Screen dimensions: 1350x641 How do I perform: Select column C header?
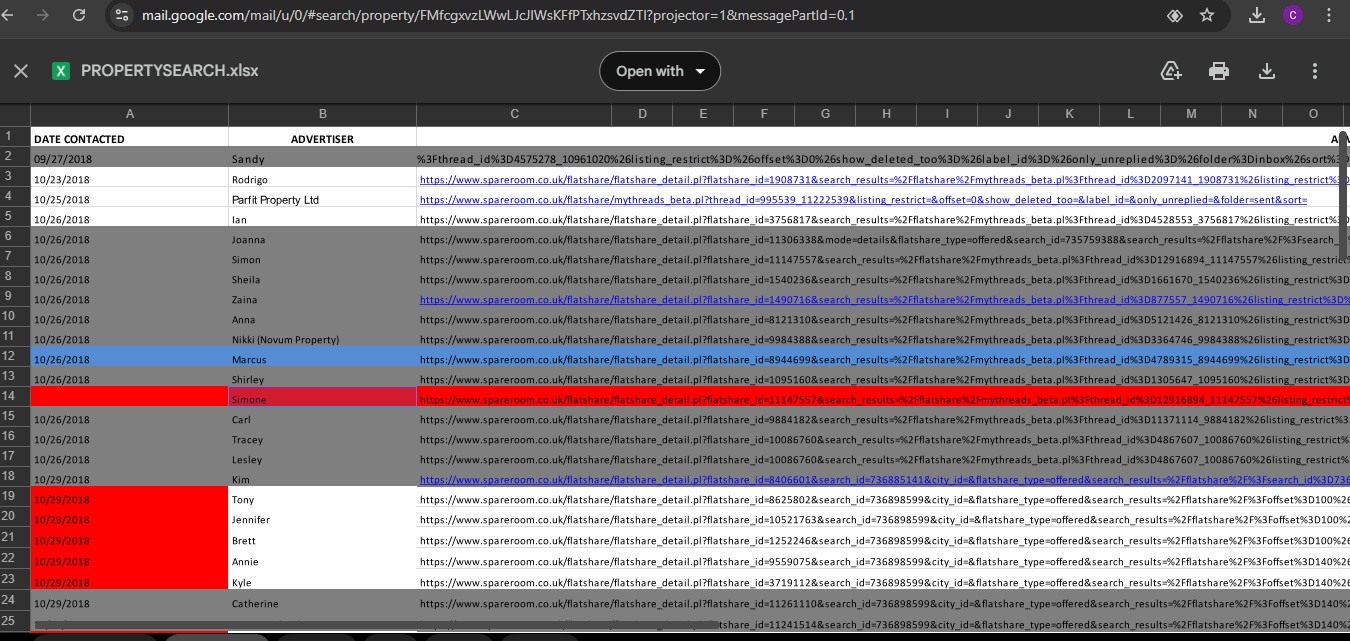[x=514, y=114]
